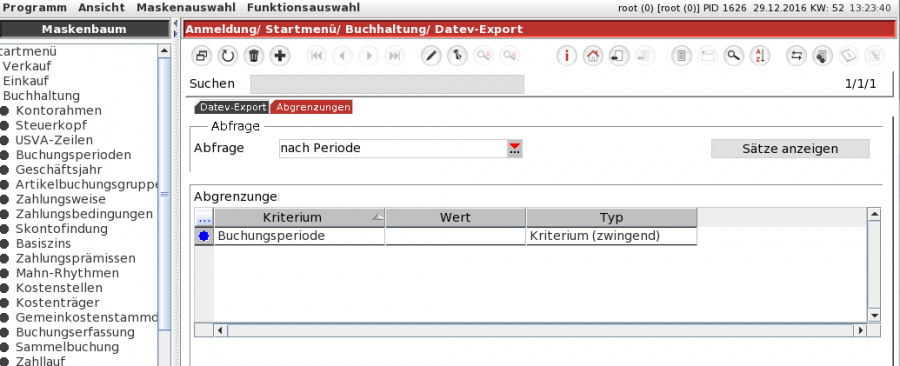Image resolution: width=900 pixels, height=366 pixels.
Task: Click the trash delete icon
Action: tap(254, 56)
